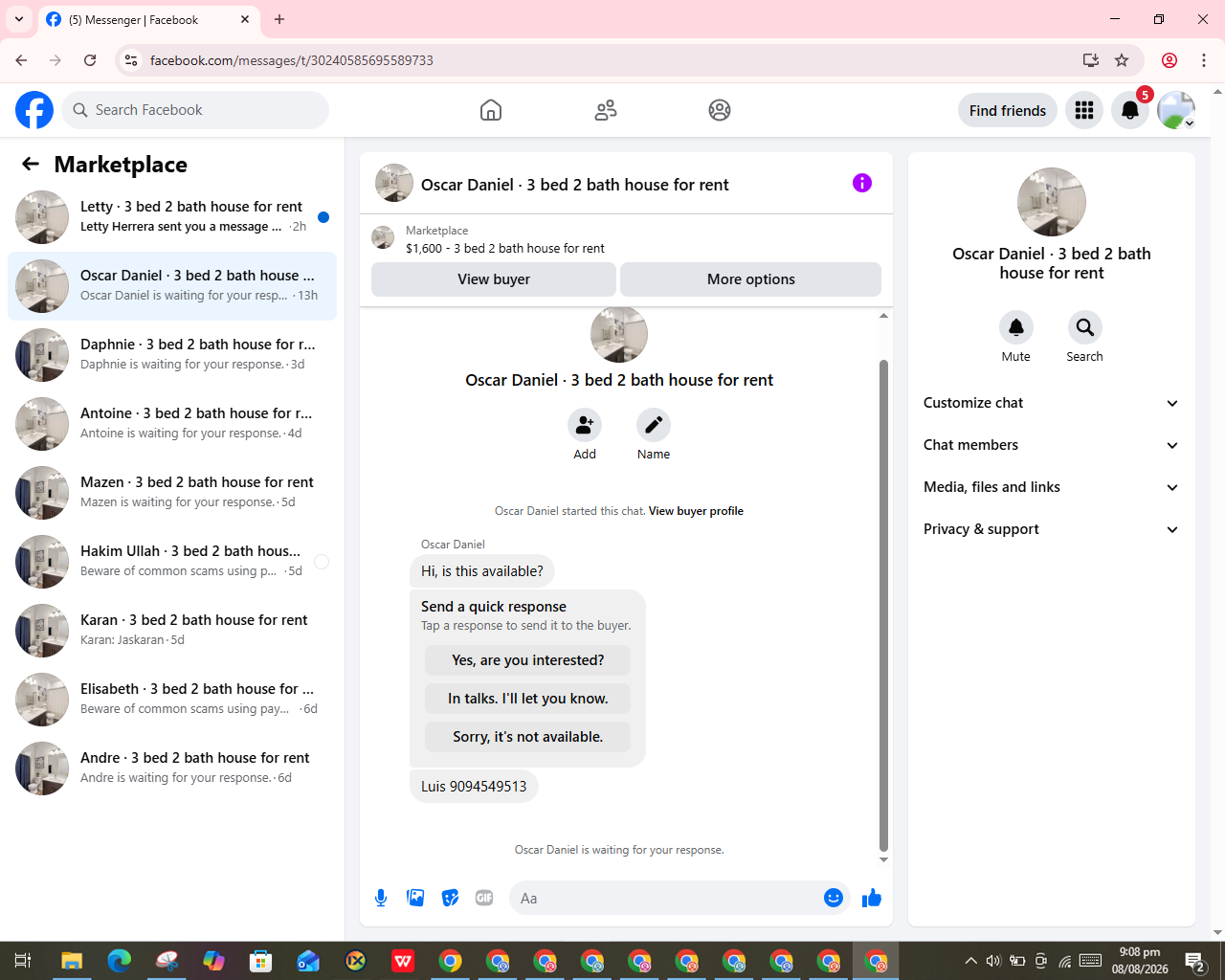Open the taskbar clock and date
The width and height of the screenshot is (1225, 980).
pyautogui.click(x=1140, y=961)
